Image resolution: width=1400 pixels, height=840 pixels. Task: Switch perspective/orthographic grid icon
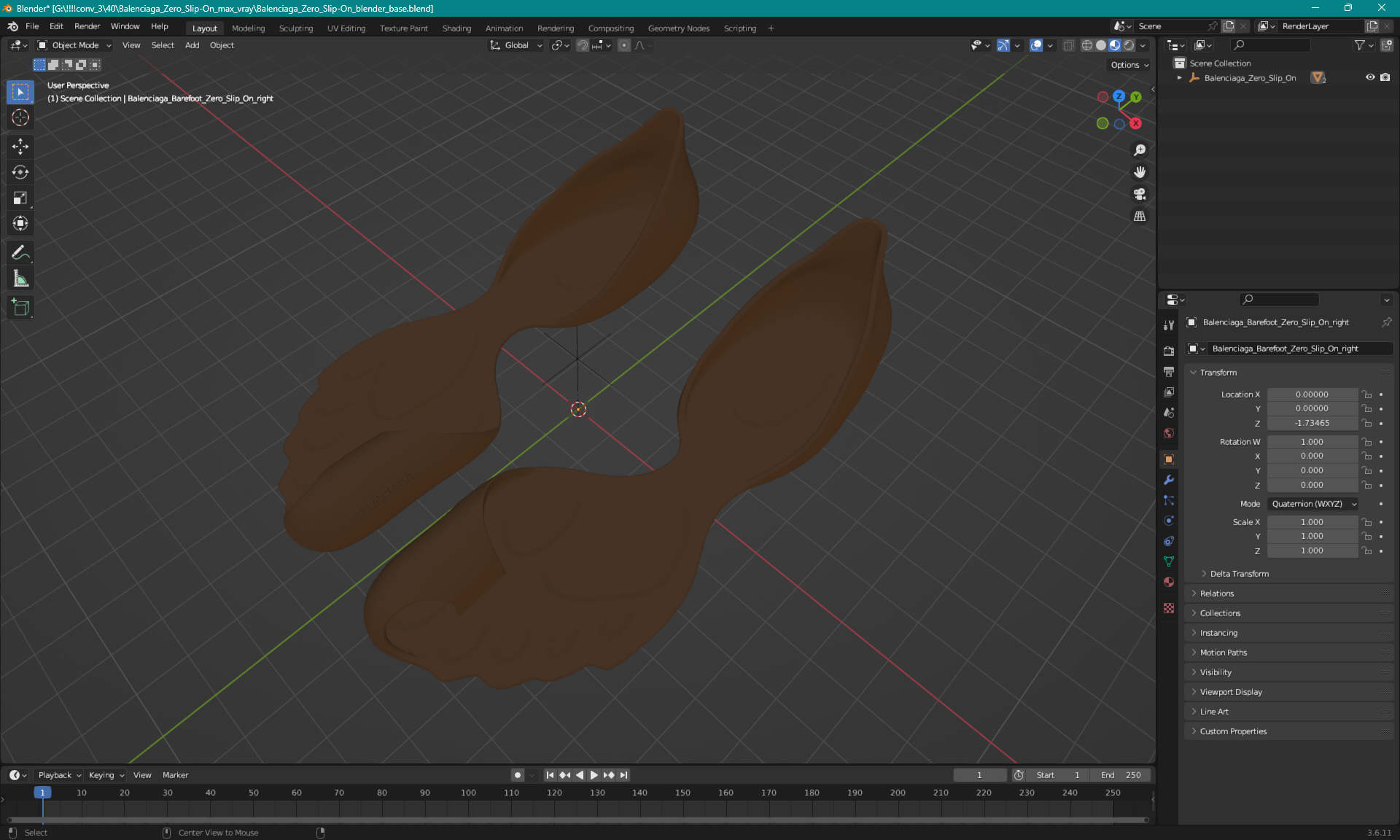[1140, 216]
